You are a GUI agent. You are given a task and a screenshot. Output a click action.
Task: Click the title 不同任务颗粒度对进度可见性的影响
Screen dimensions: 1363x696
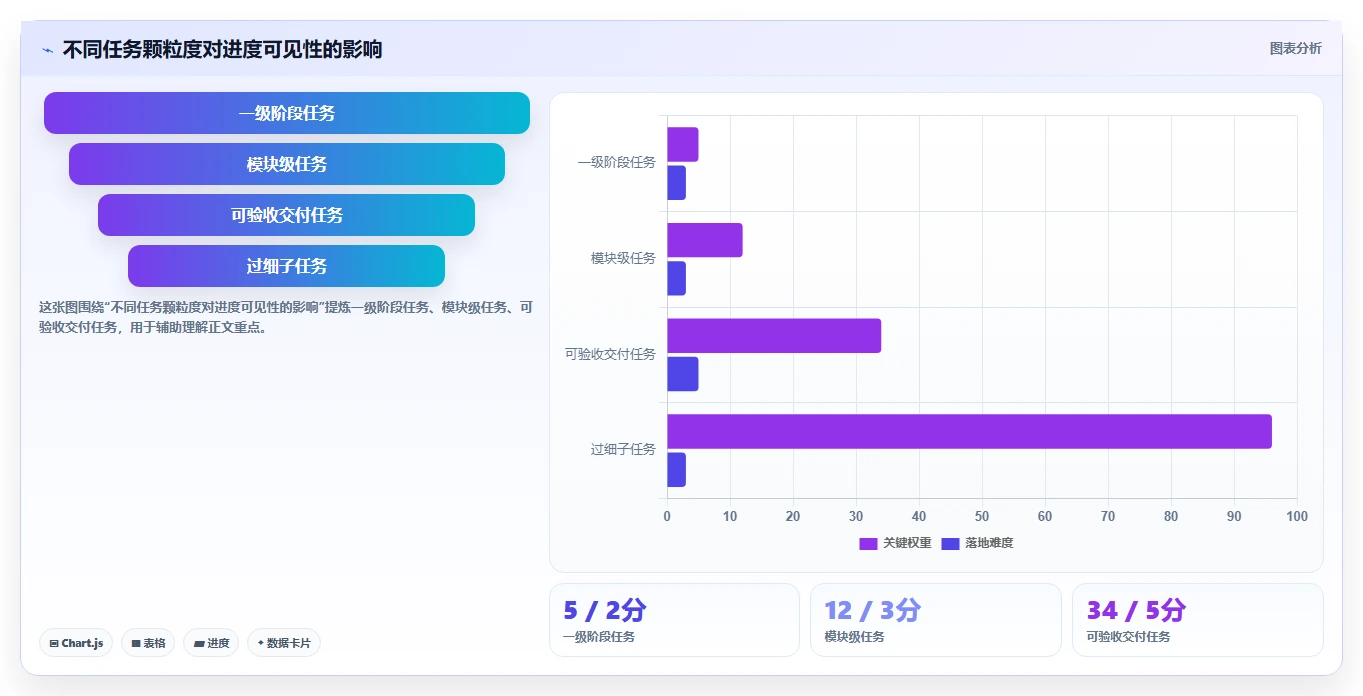pos(222,49)
